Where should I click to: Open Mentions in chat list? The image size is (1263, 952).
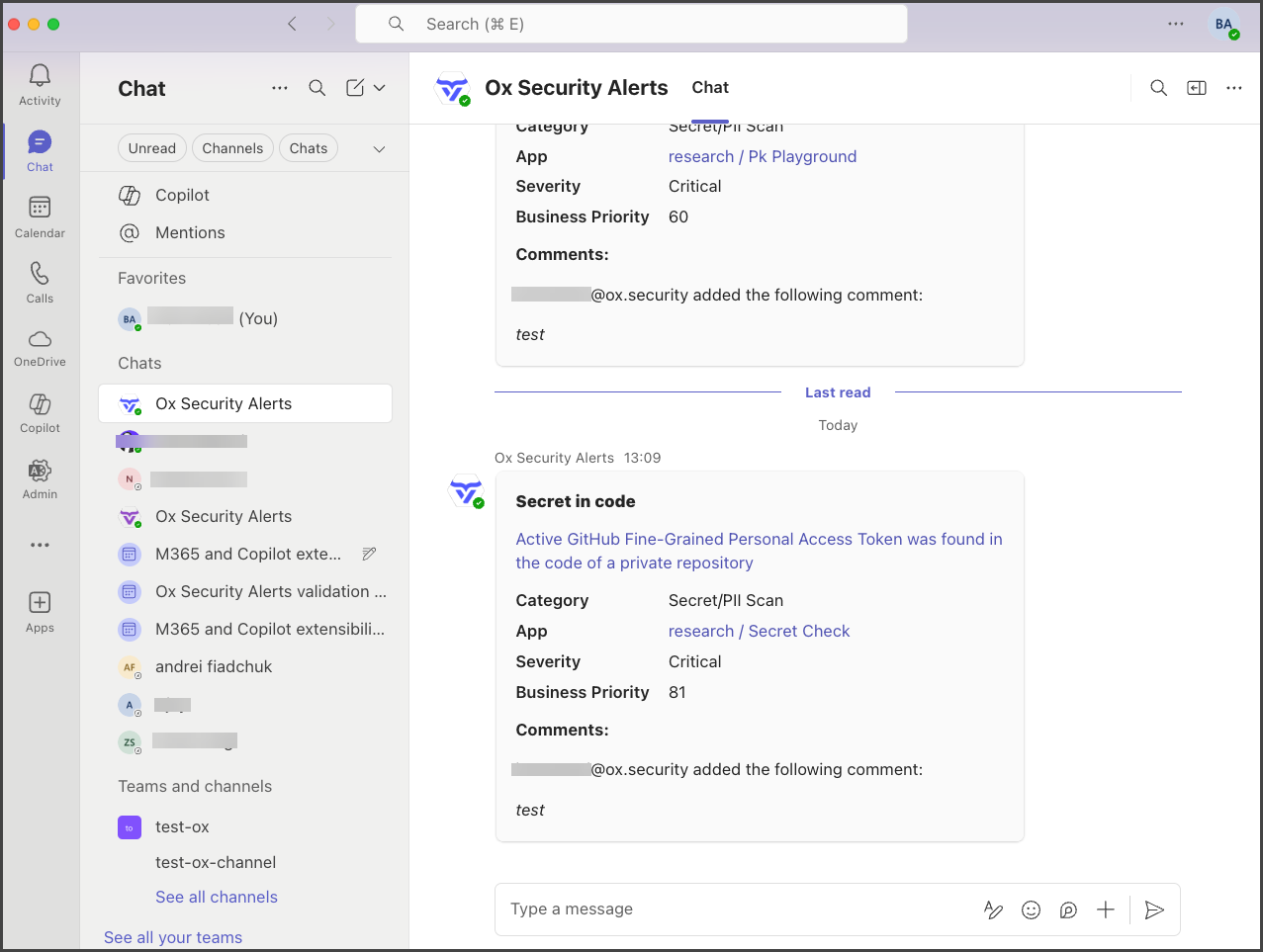click(190, 232)
